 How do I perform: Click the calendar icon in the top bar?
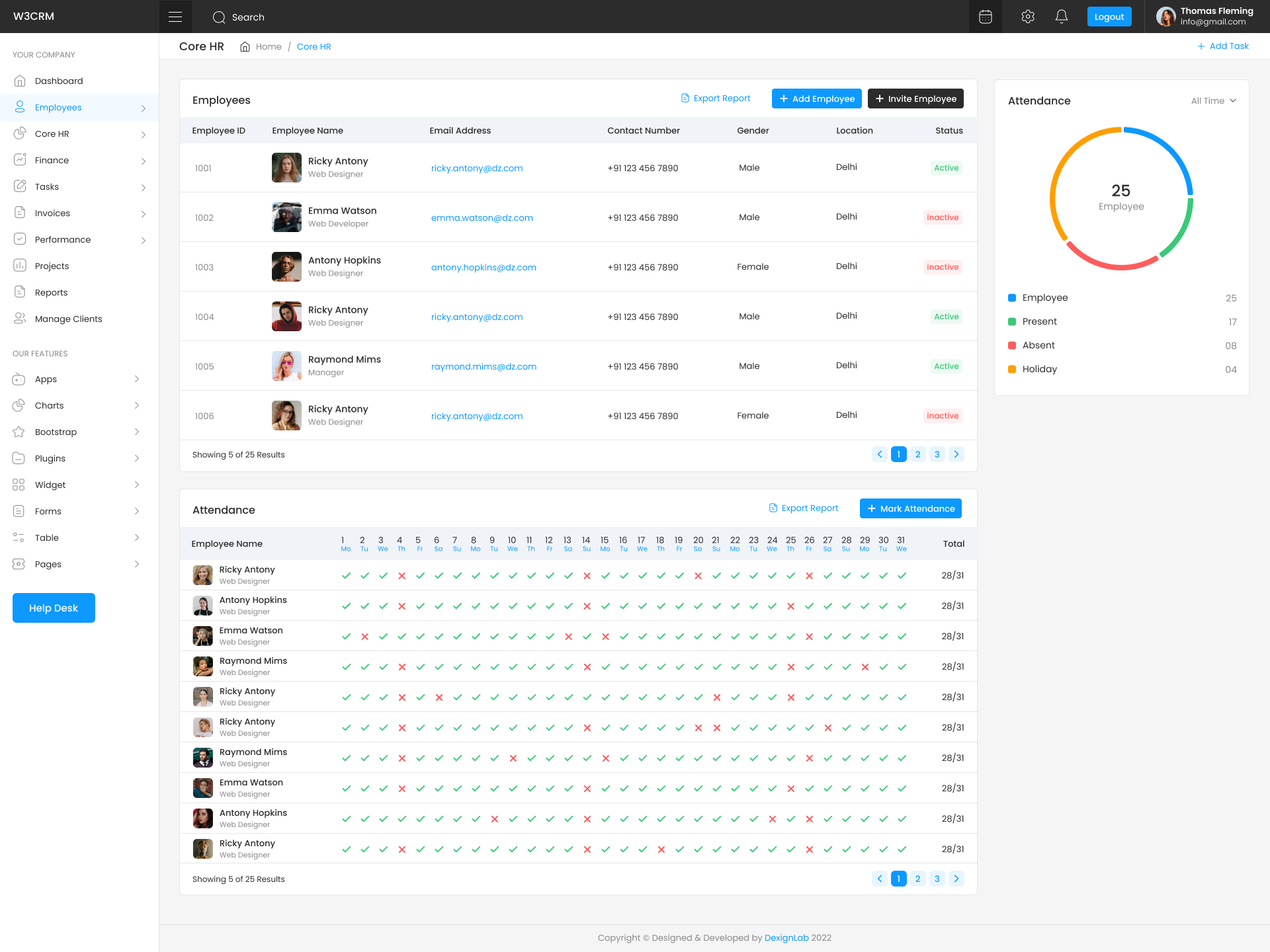(x=985, y=17)
